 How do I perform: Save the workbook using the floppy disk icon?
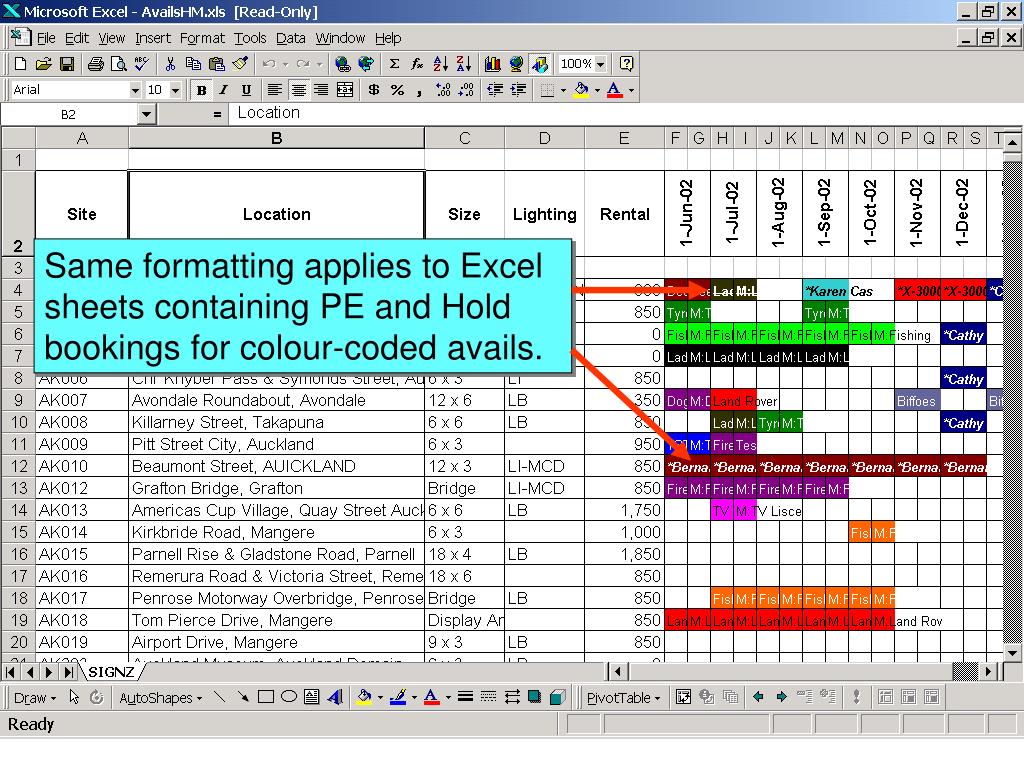[67, 64]
